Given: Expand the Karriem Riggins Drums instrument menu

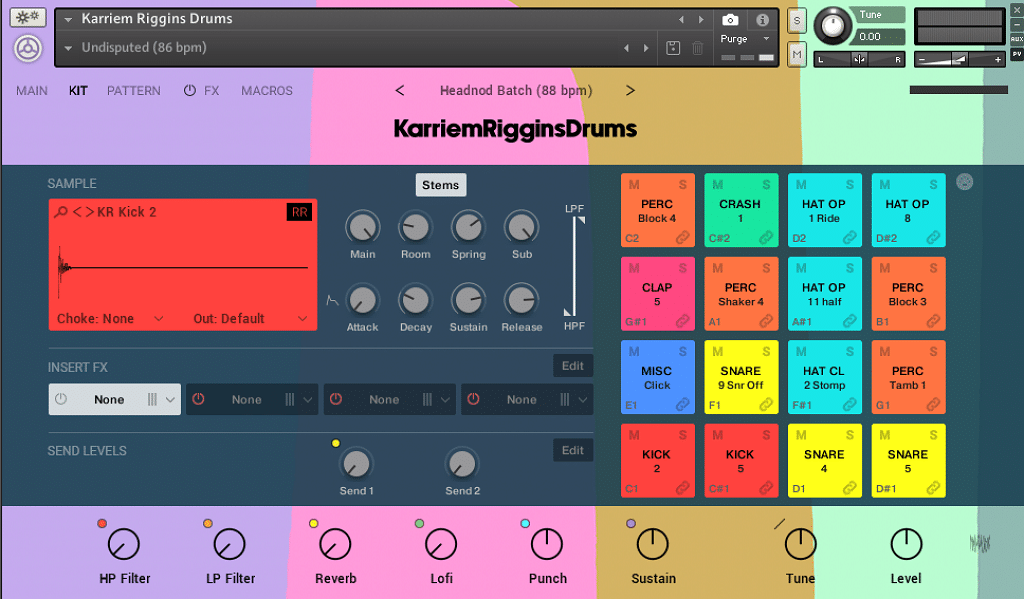Looking at the screenshot, I should click(68, 20).
